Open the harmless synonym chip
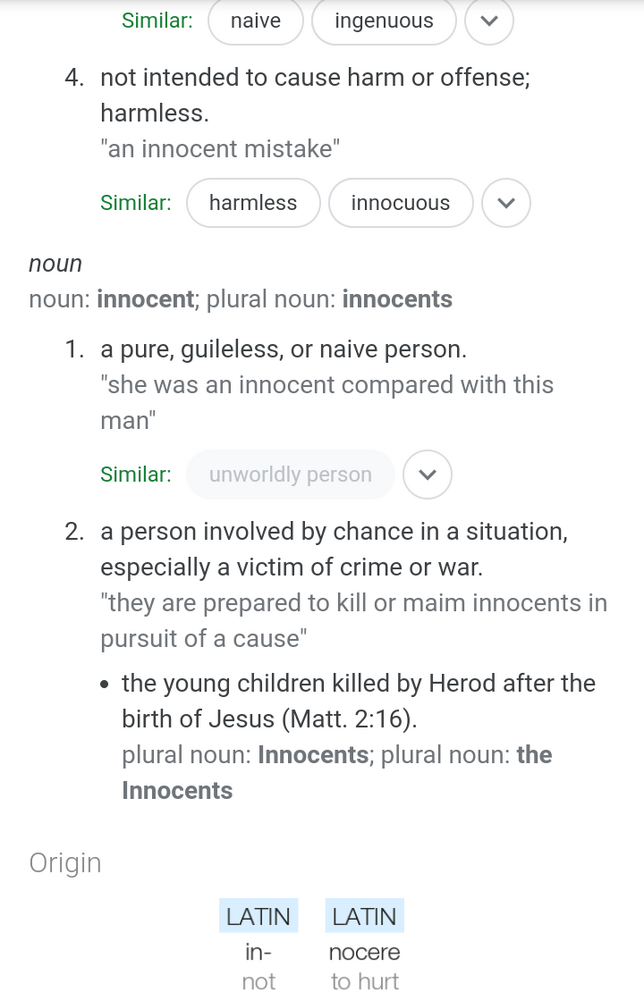Screen dimensions: 644x1000 [253, 203]
